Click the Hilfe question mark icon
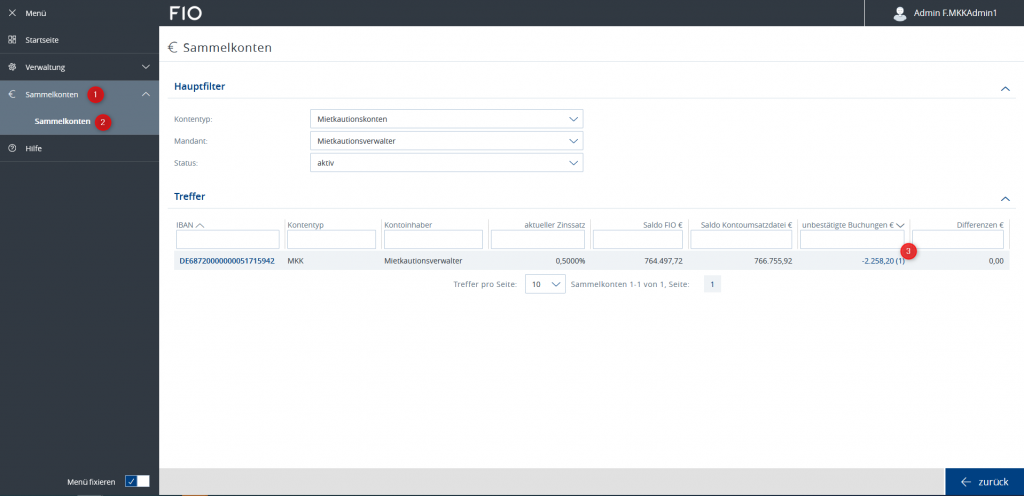 pos(12,148)
